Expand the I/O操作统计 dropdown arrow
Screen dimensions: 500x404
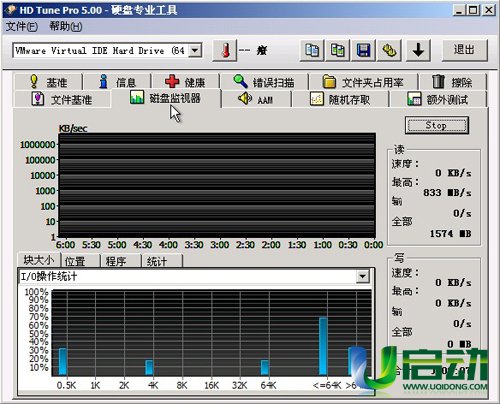click(x=362, y=276)
